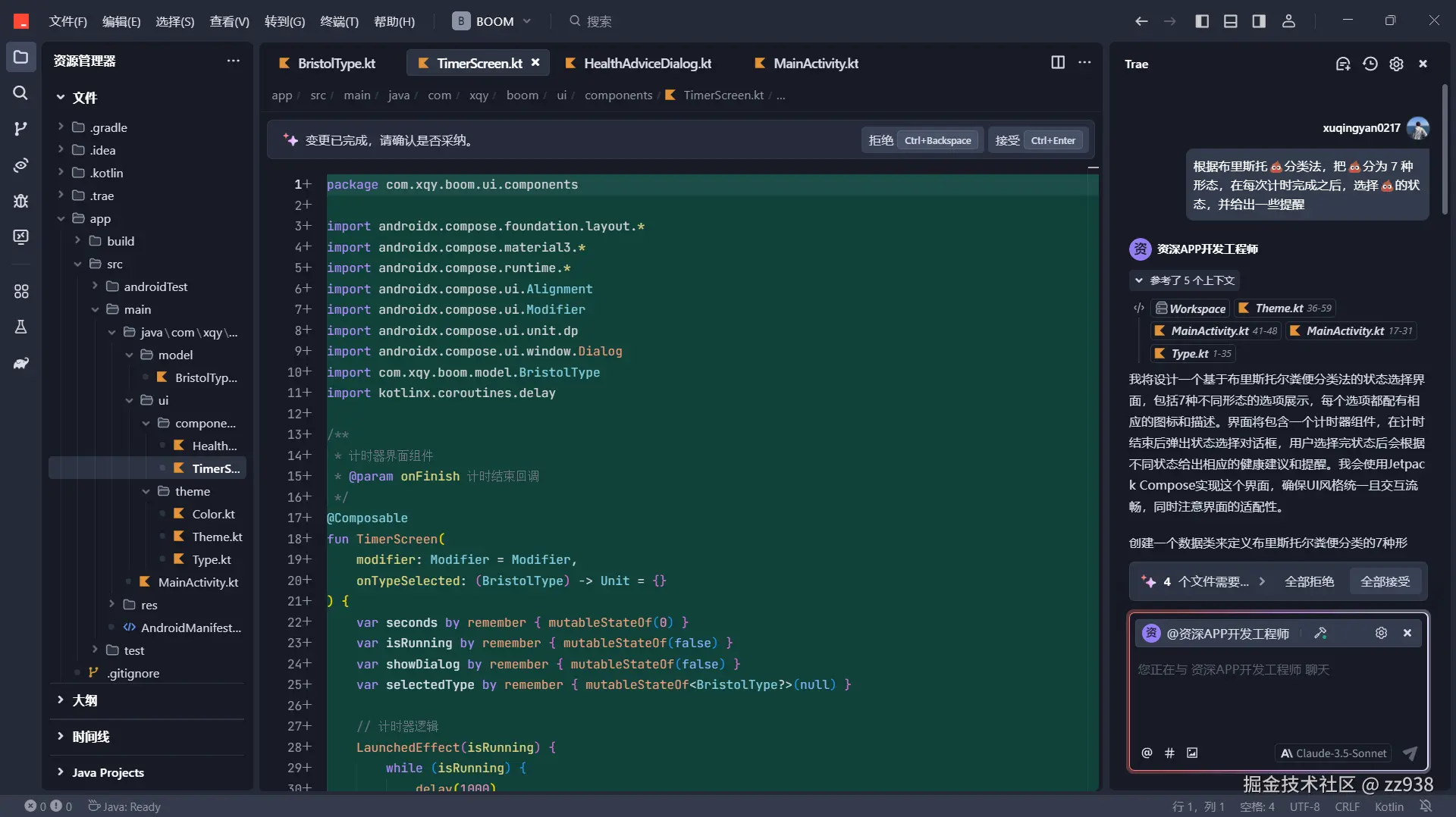This screenshot has width=1456, height=817.
Task: Click the 全部拒绝 button
Action: click(x=1309, y=581)
